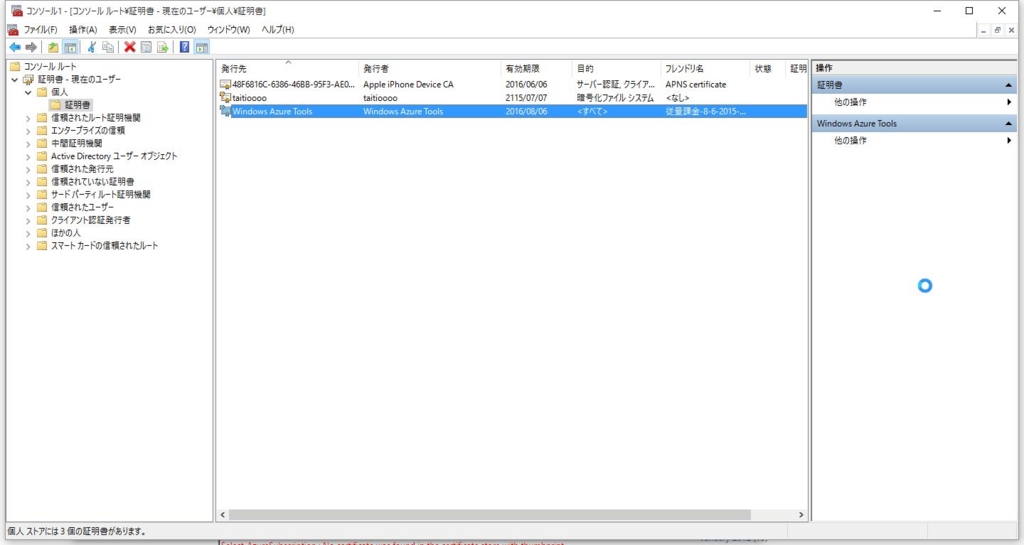Open the ウィンドウ(W) menu

pyautogui.click(x=229, y=29)
